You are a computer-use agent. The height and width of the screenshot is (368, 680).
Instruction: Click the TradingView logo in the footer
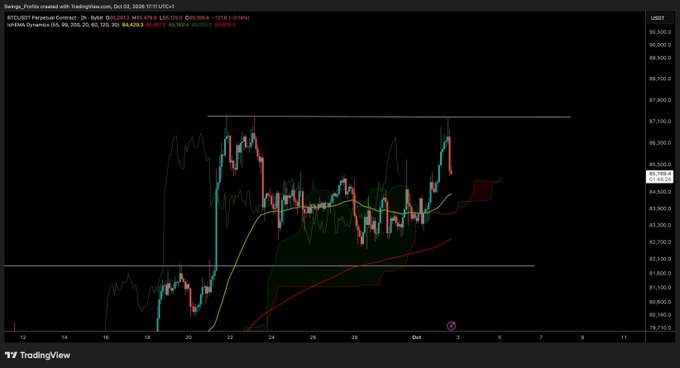point(38,355)
